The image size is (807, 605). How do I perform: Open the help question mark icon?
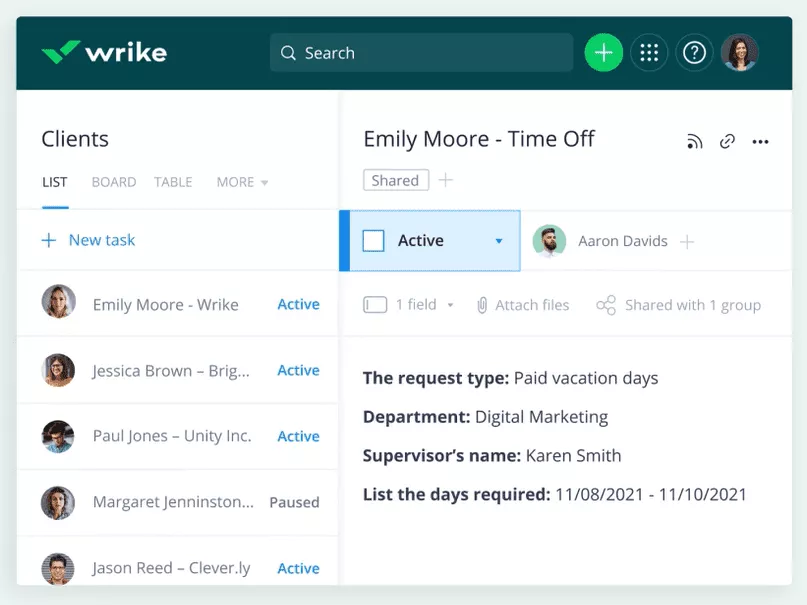(x=694, y=52)
